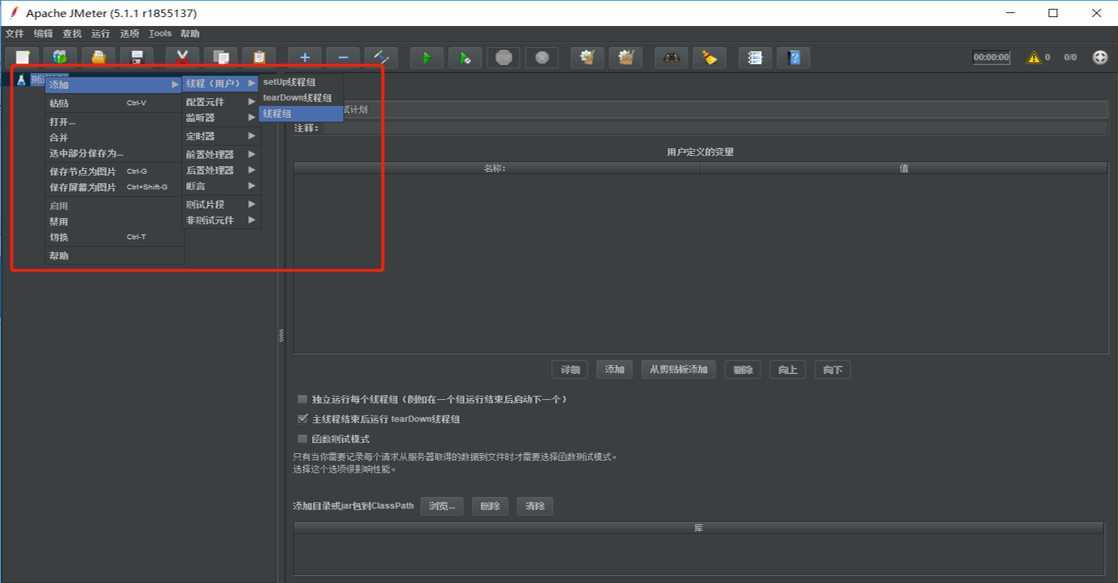Image resolution: width=1118 pixels, height=583 pixels.
Task: Choose 线程组 from the thread submenu
Action: (301, 113)
